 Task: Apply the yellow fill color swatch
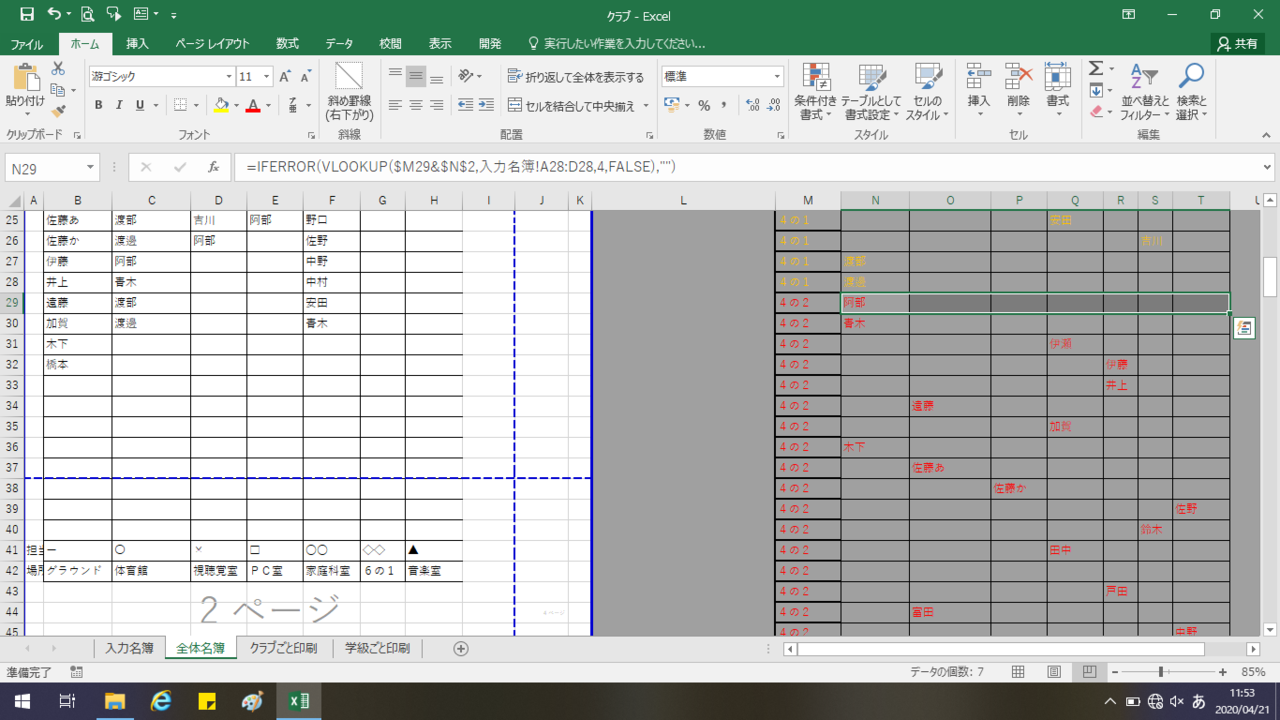click(x=221, y=105)
